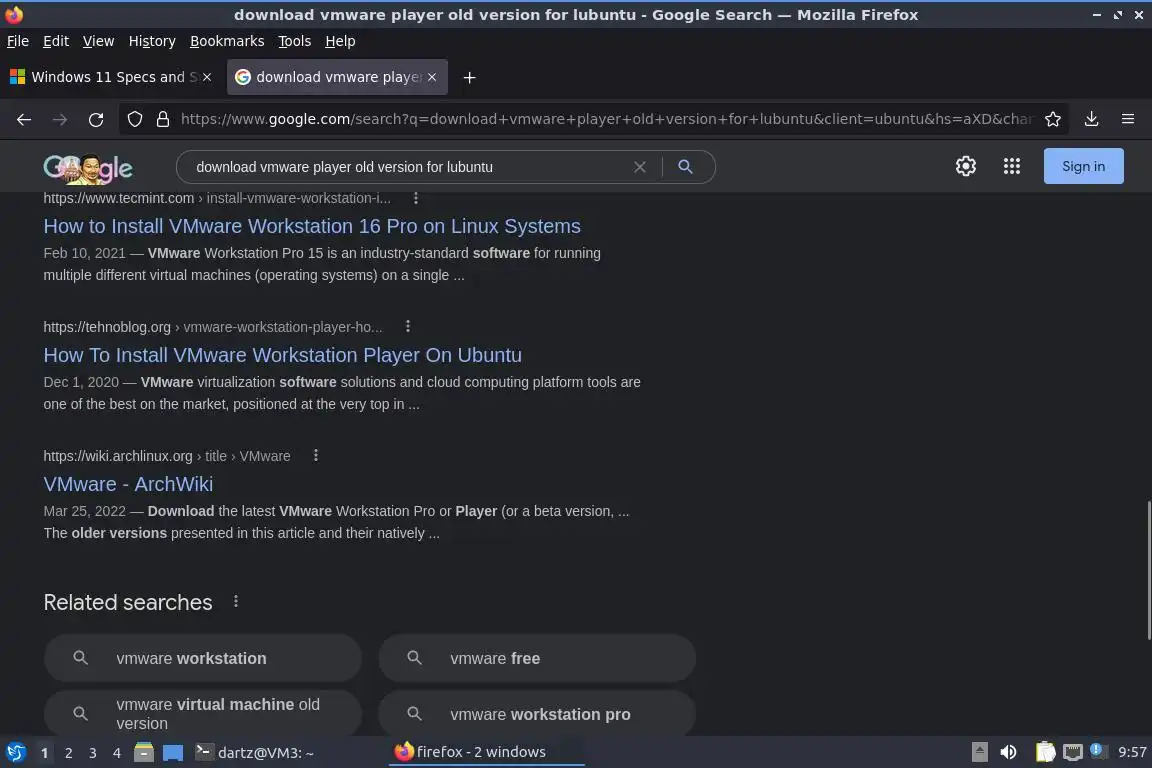Search related: vmware free

tap(537, 658)
